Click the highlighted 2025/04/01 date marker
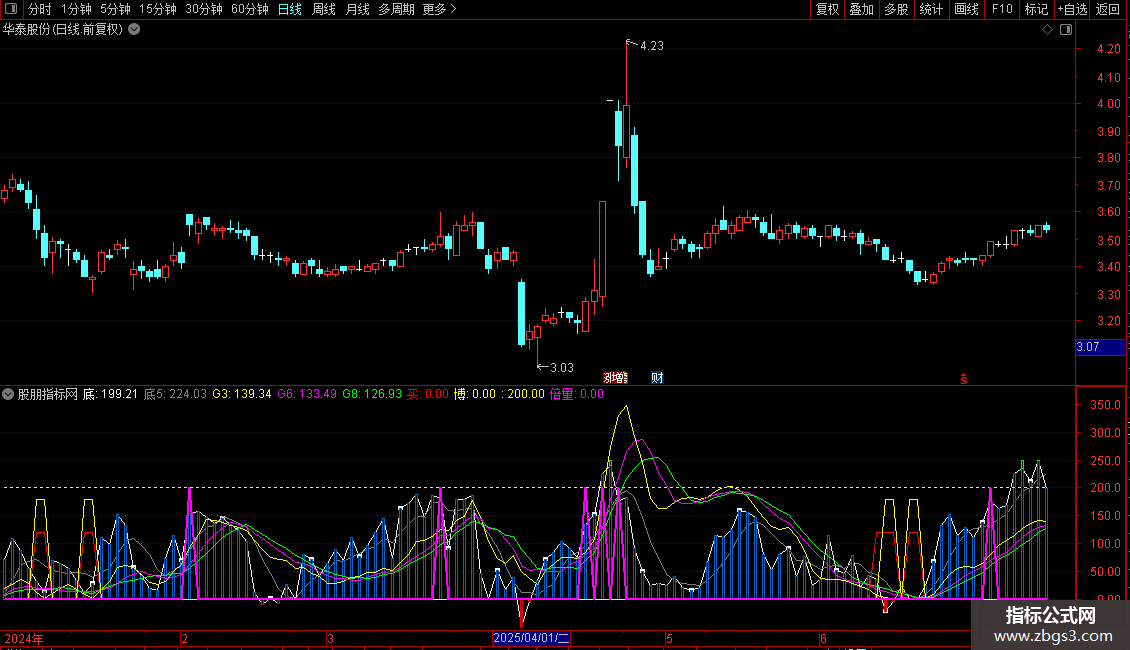The height and width of the screenshot is (650, 1130). pos(531,638)
